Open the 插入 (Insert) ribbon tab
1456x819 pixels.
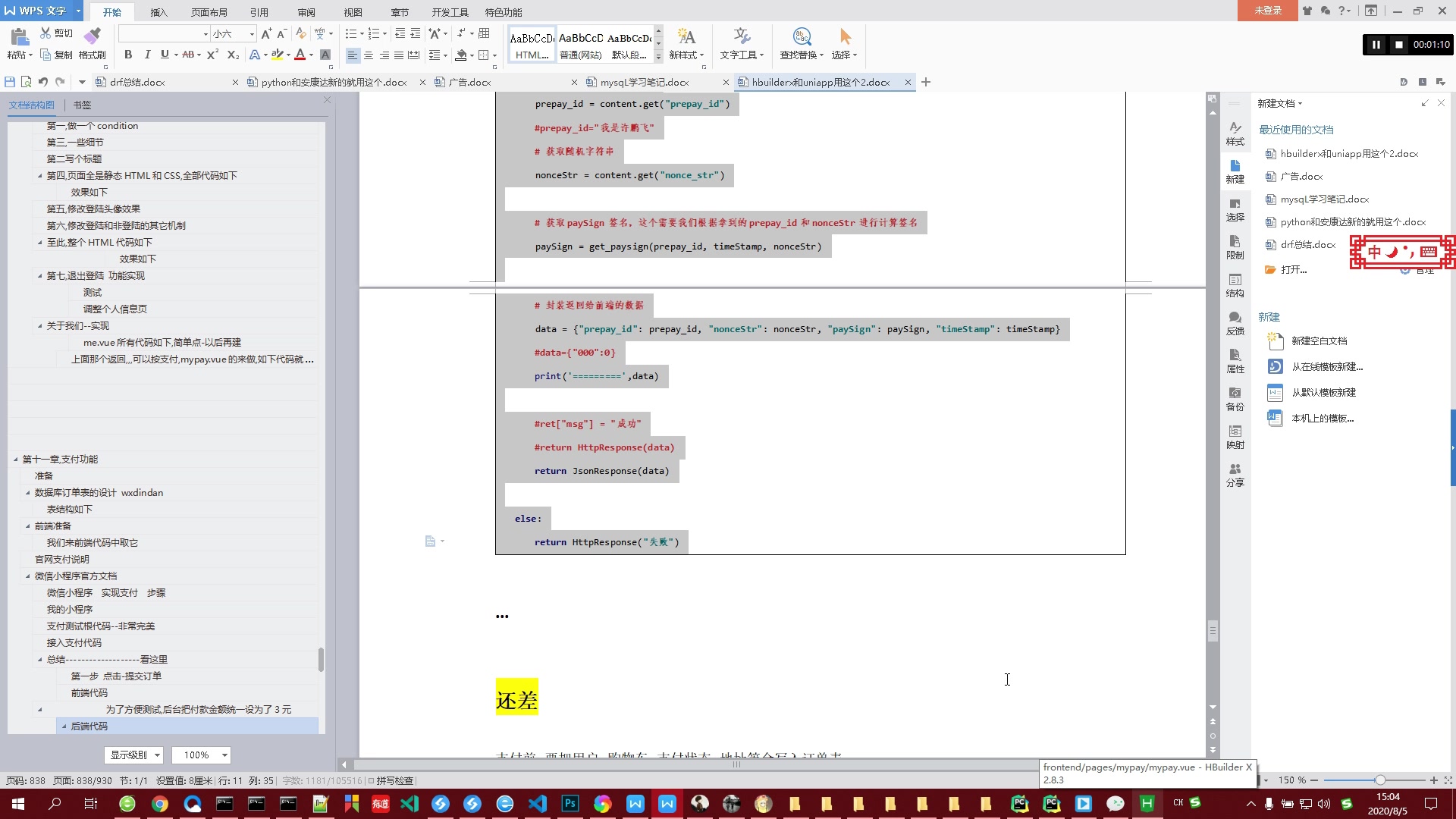(x=158, y=12)
